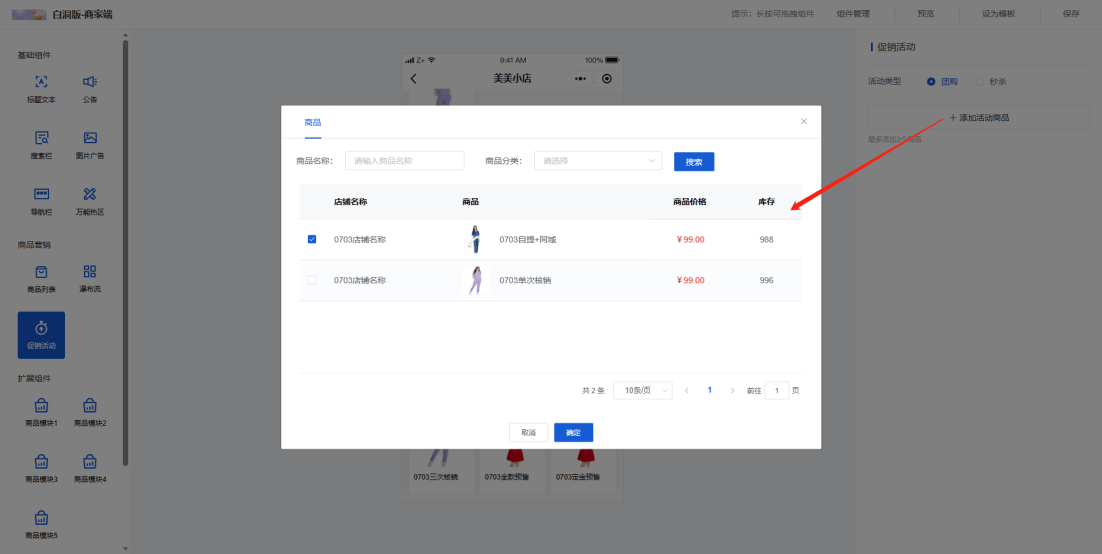
Task: Click the 取消 button
Action: [529, 432]
